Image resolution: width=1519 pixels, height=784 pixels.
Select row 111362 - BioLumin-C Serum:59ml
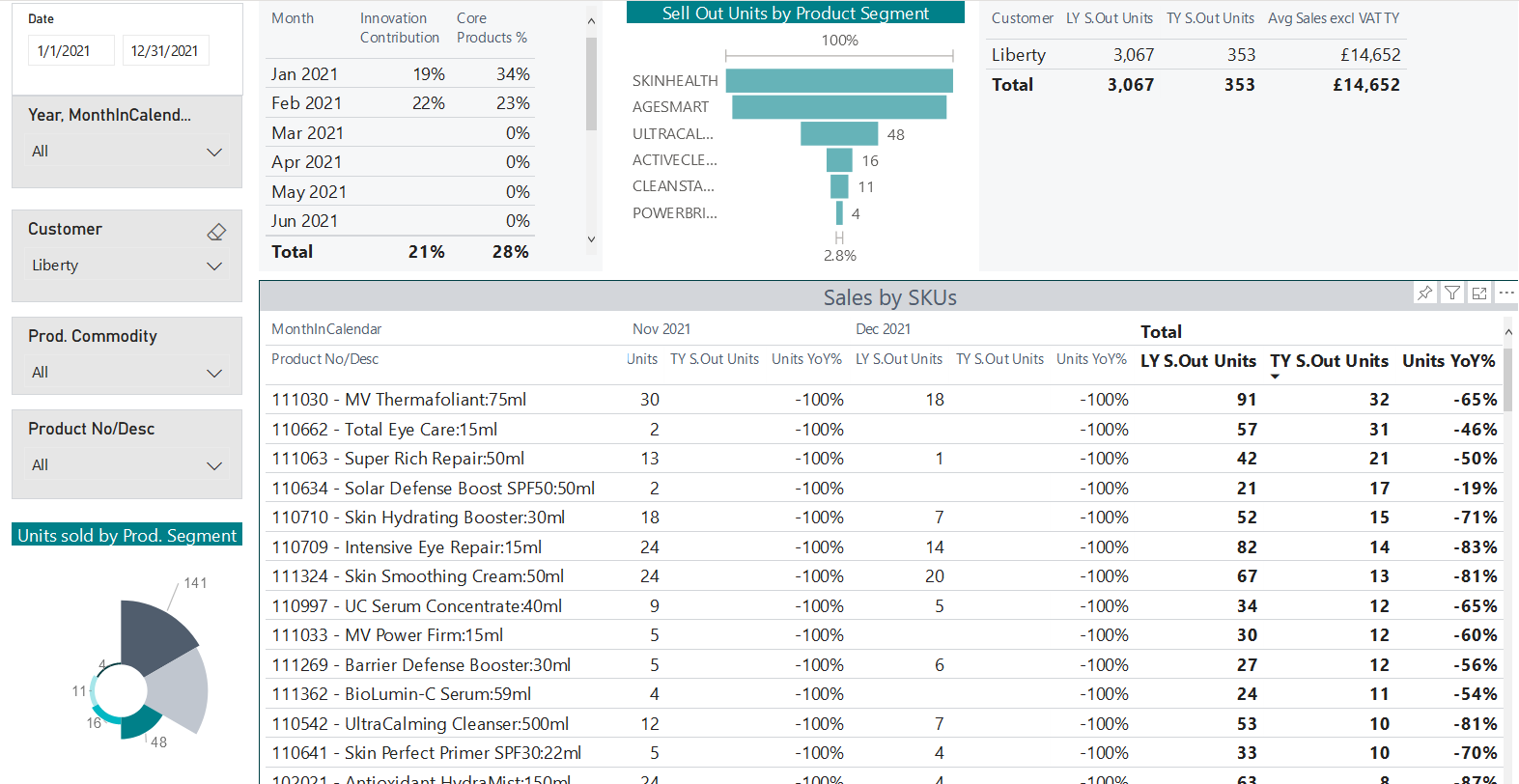(883, 694)
